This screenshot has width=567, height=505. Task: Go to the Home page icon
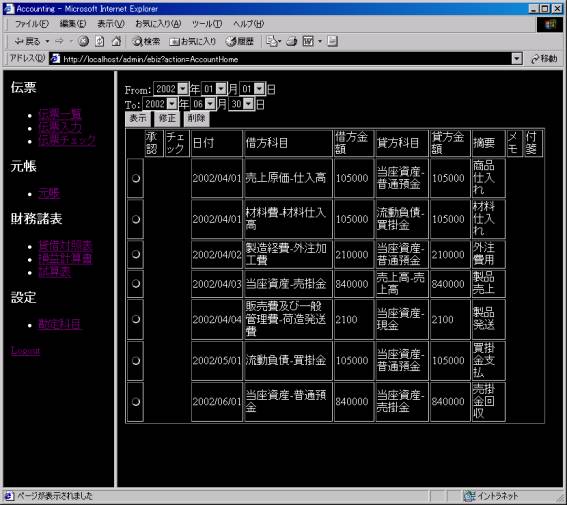(x=116, y=41)
